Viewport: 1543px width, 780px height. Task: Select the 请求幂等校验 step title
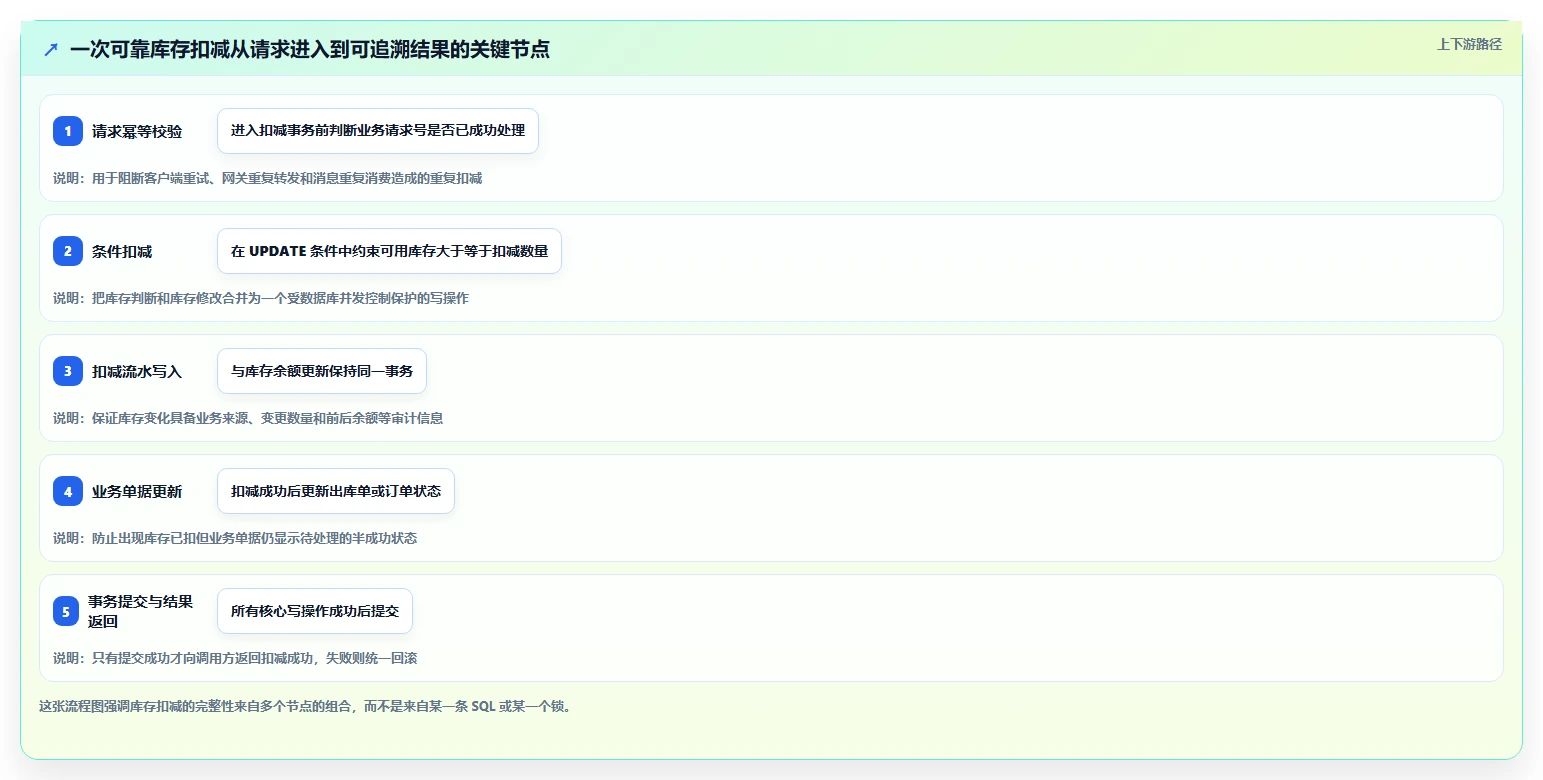tap(137, 131)
